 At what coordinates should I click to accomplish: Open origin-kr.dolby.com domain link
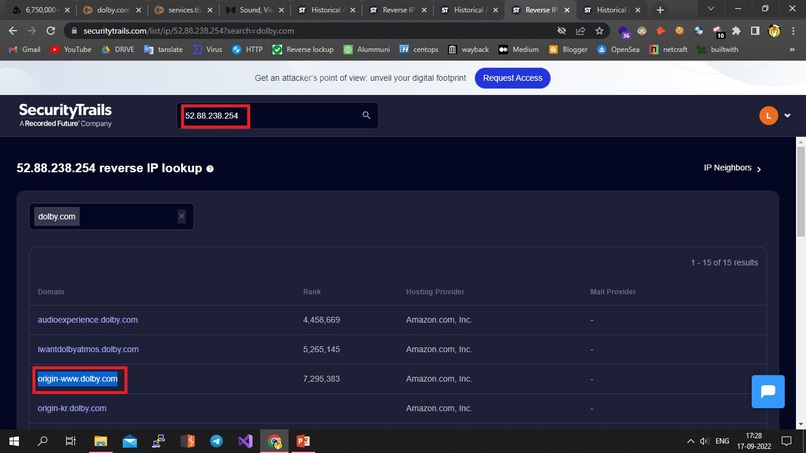coord(72,408)
